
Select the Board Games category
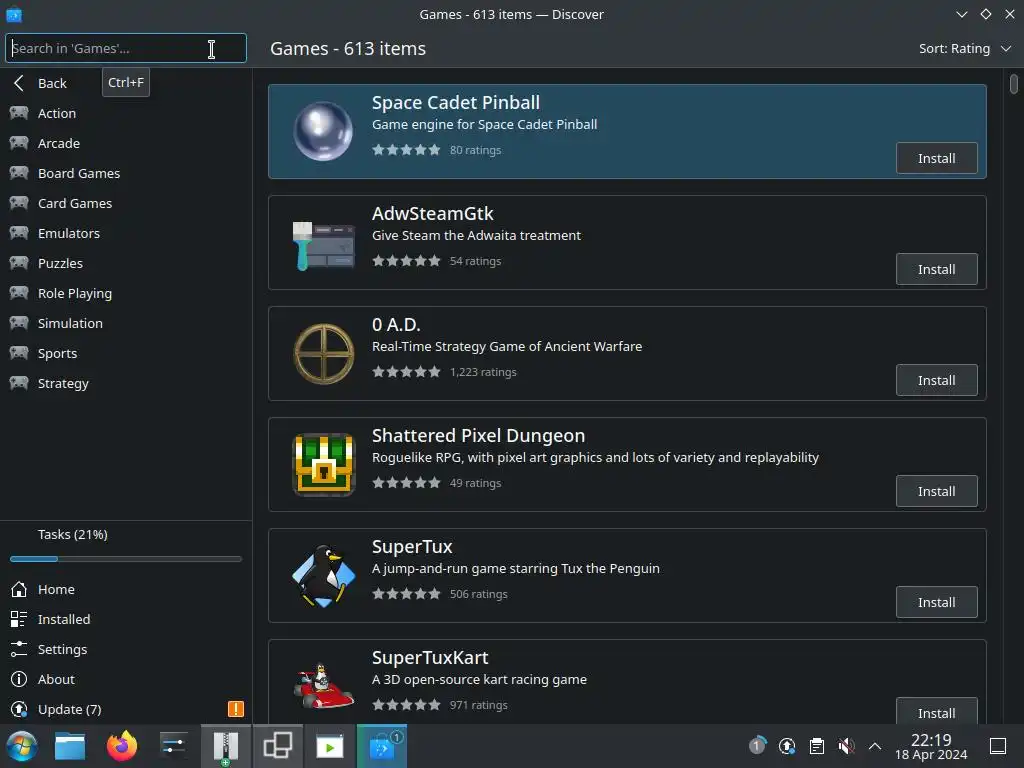pos(125,173)
